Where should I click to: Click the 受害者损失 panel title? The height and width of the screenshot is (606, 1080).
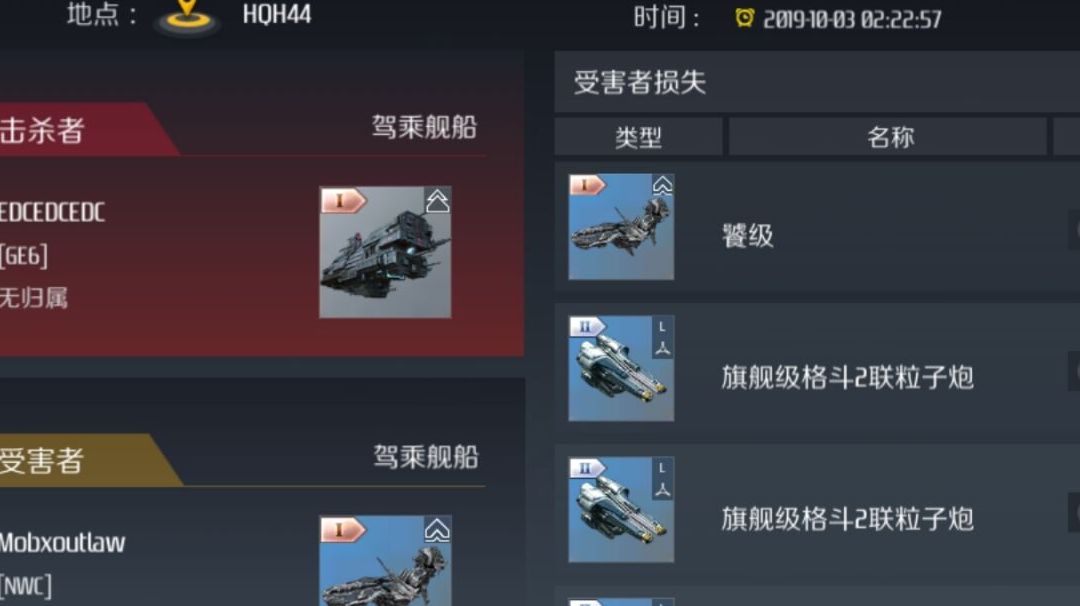640,82
